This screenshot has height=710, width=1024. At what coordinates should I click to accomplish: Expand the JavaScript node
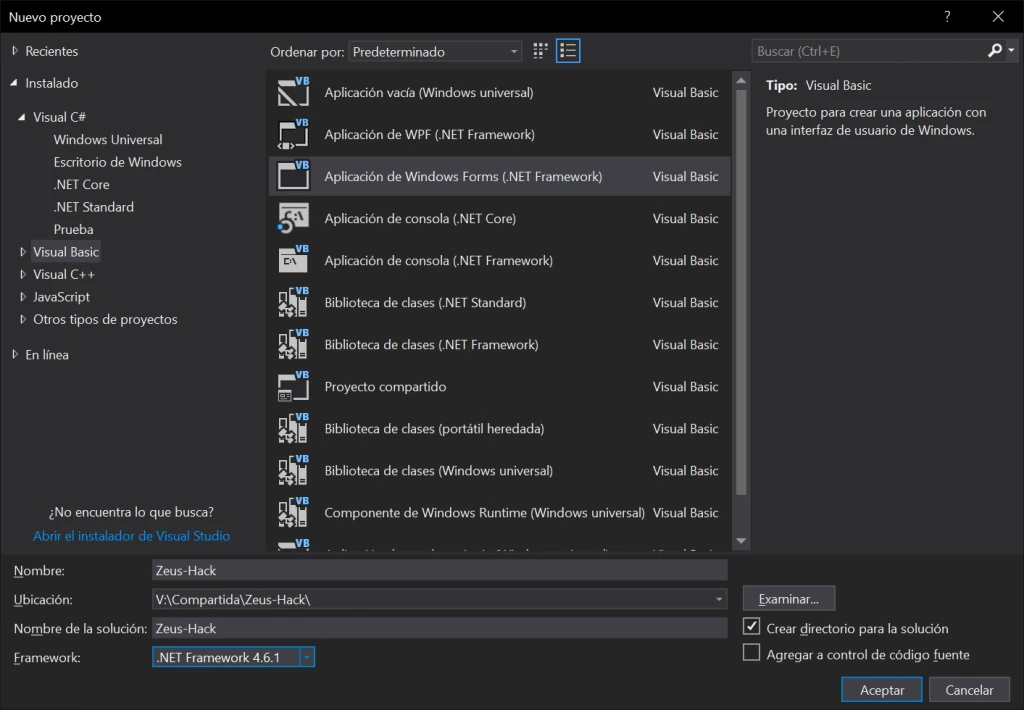click(x=23, y=297)
